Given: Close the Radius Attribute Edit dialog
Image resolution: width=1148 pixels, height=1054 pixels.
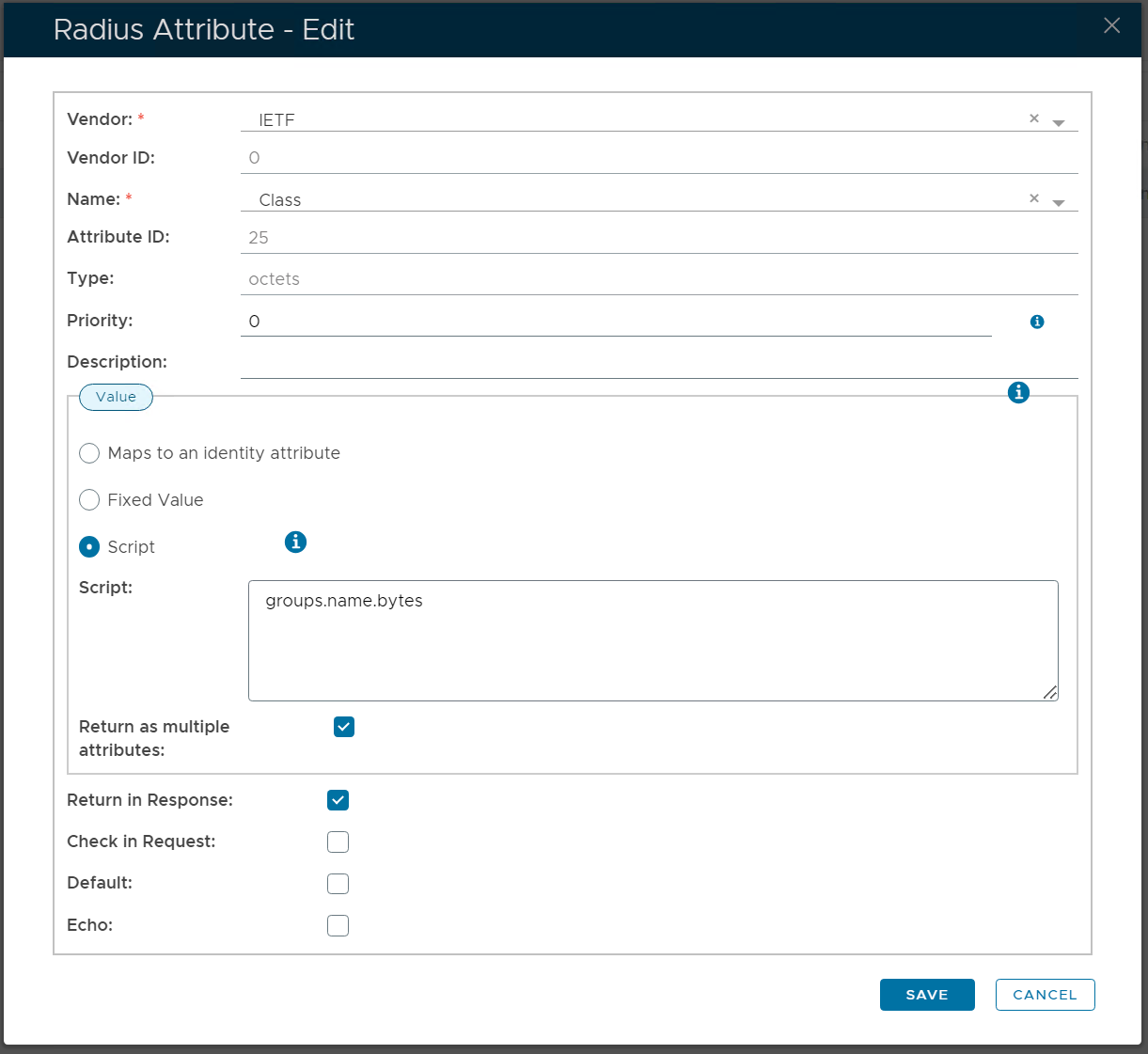Looking at the screenshot, I should point(1111,25).
